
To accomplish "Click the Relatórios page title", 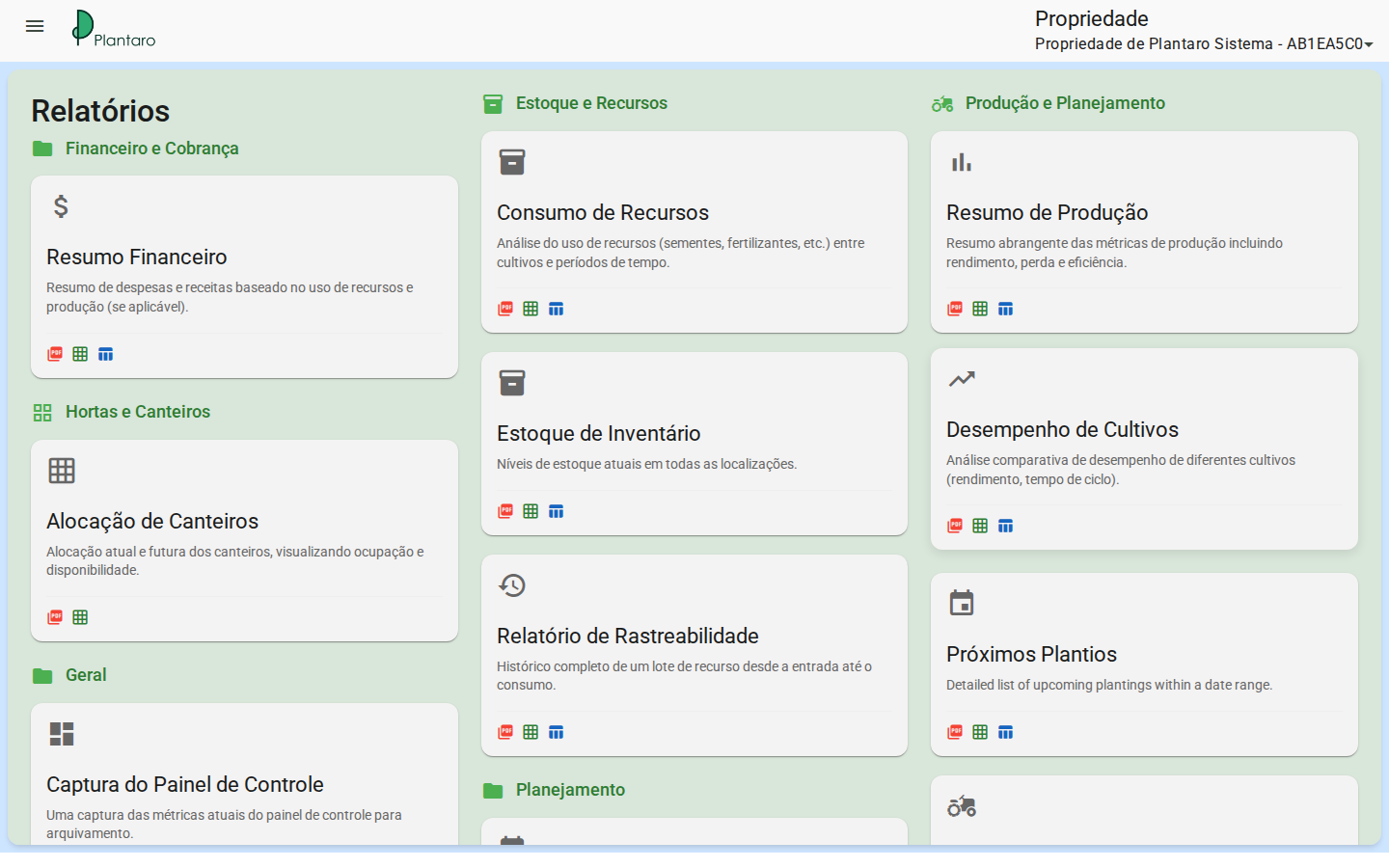I will [100, 111].
